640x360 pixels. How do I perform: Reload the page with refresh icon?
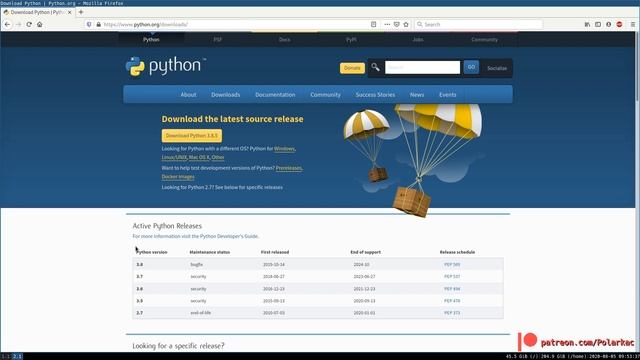pyautogui.click(x=29, y=24)
